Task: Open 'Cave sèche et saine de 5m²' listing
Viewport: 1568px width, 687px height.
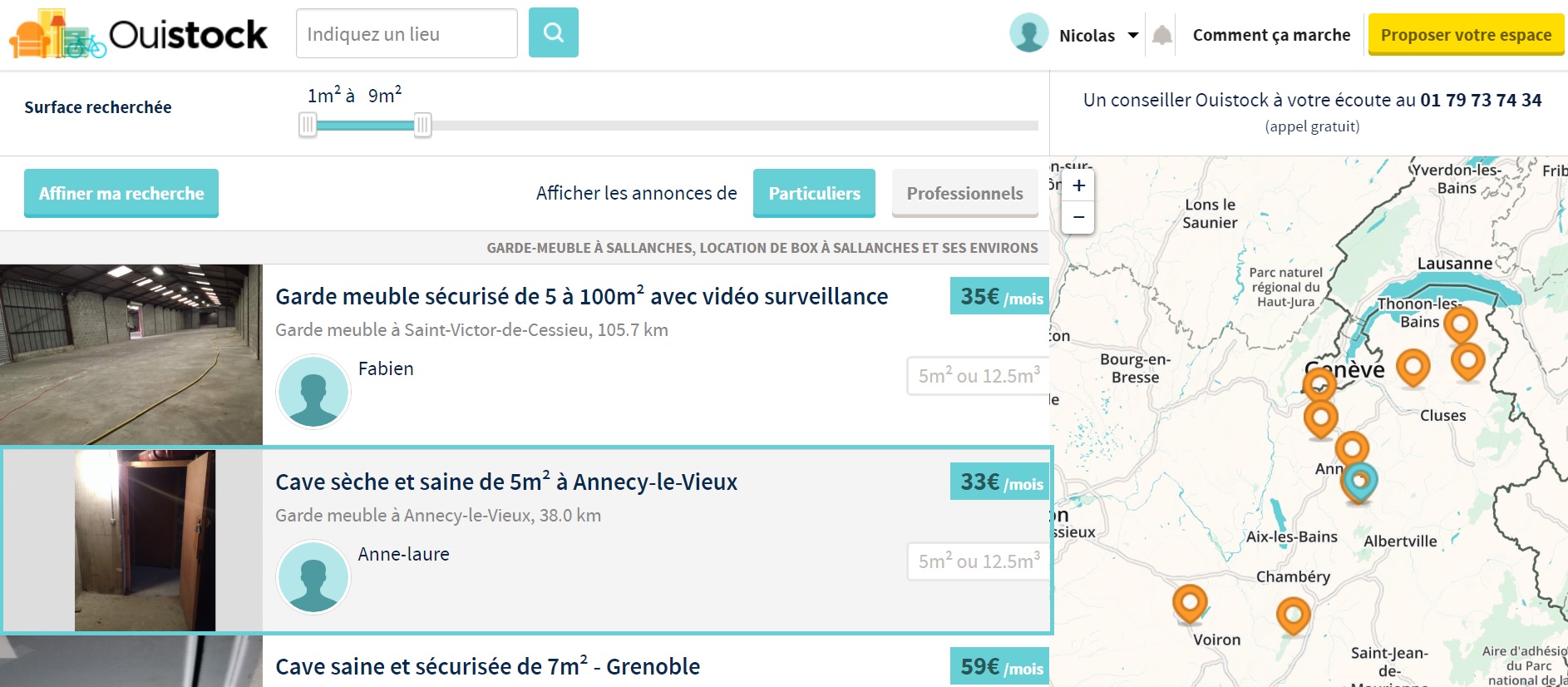Action: coord(506,482)
